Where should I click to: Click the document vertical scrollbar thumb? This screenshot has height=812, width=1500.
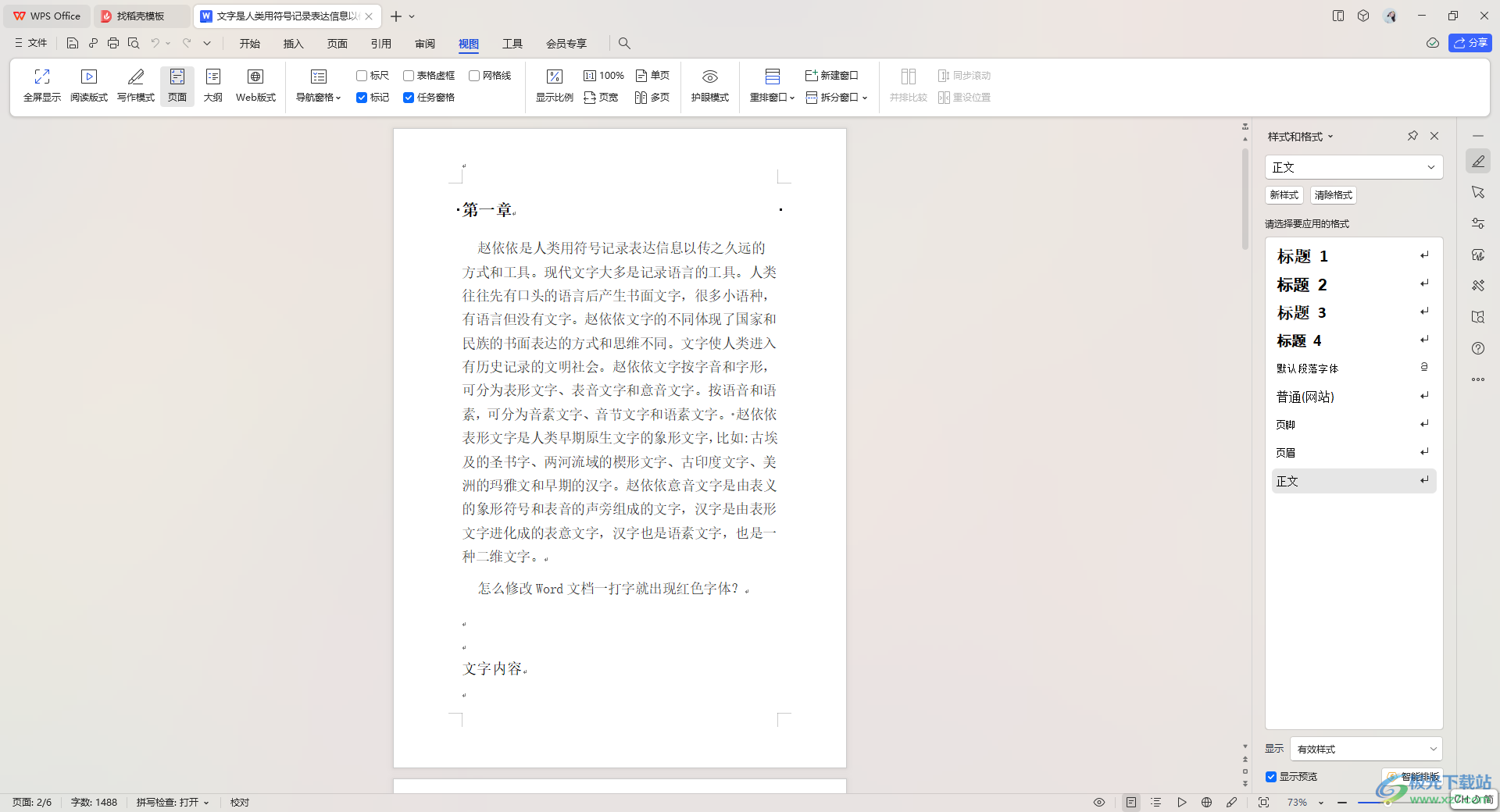point(1245,199)
